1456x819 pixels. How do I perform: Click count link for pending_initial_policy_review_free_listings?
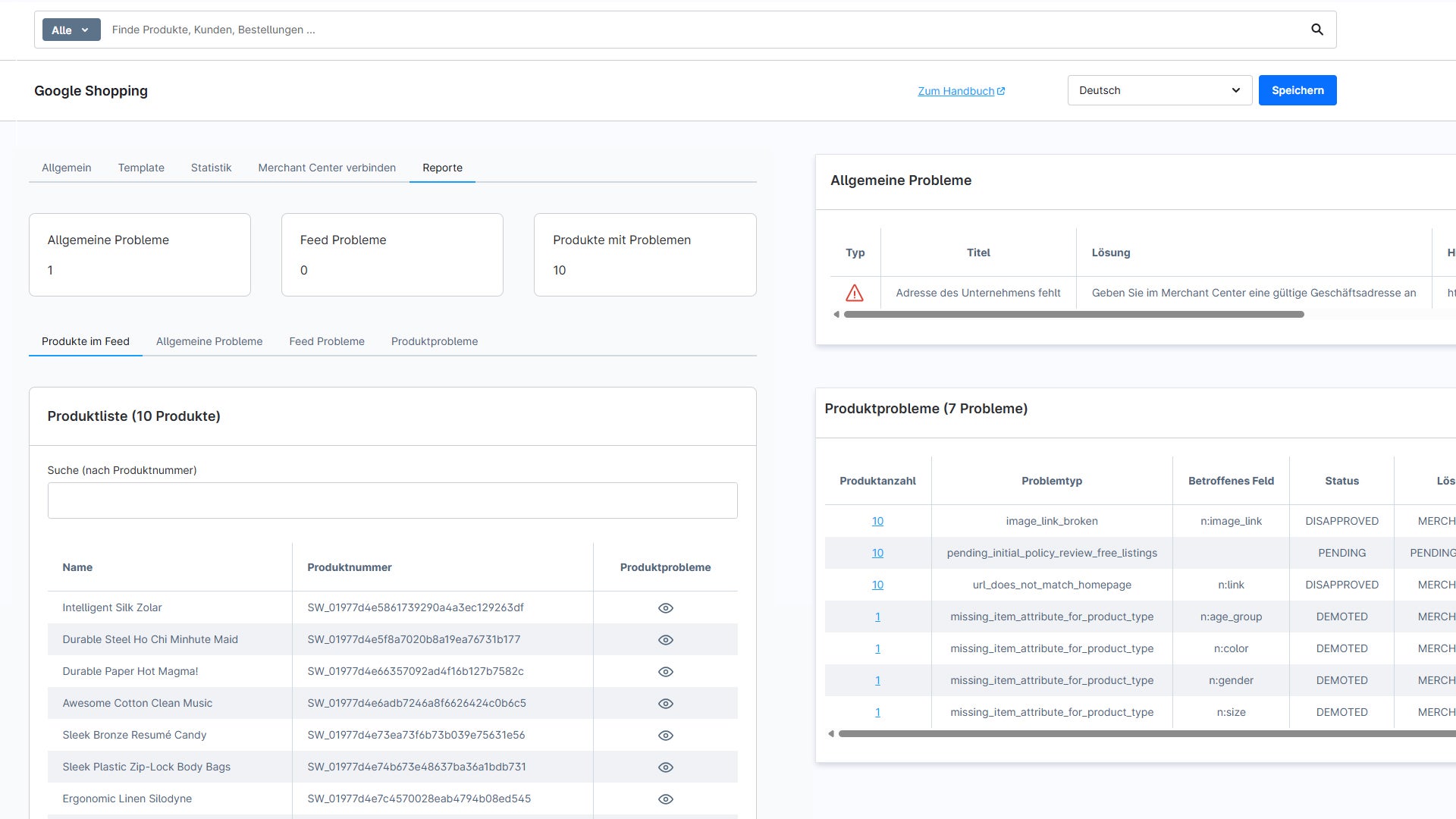[x=877, y=553]
